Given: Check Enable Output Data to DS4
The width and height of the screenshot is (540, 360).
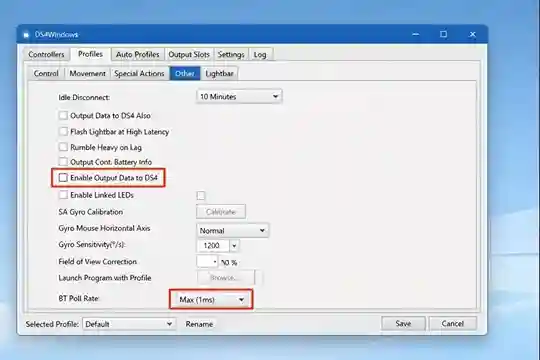Looking at the screenshot, I should 63,178.
